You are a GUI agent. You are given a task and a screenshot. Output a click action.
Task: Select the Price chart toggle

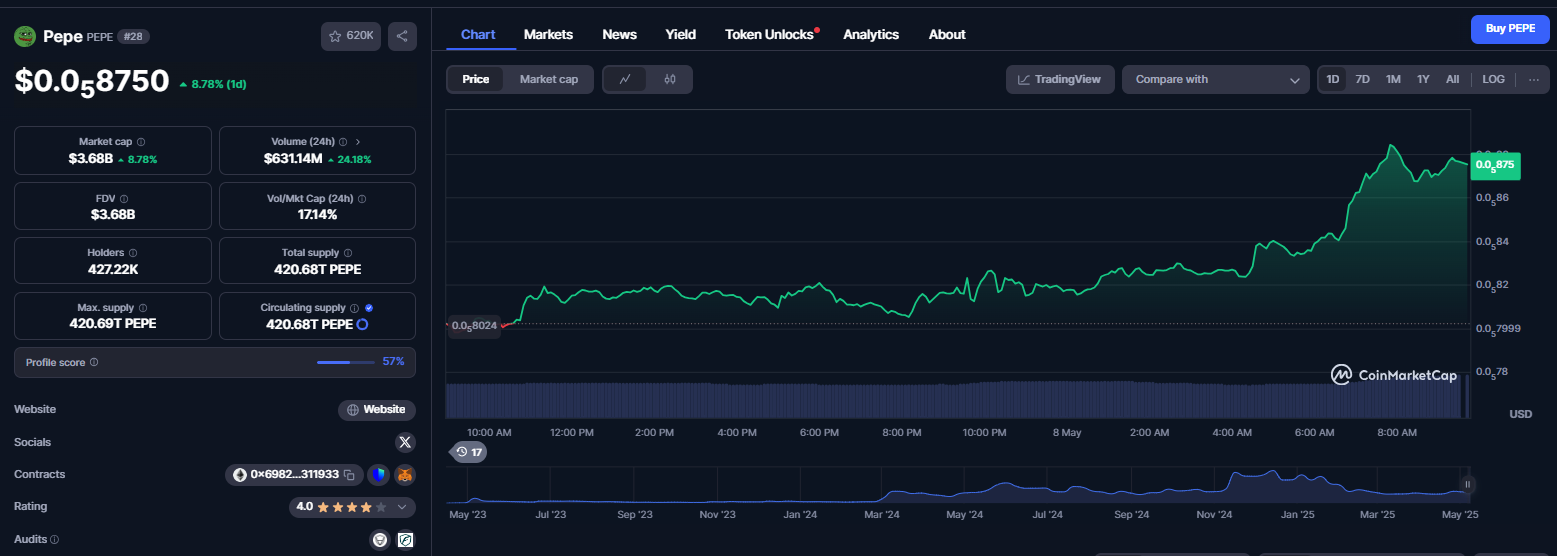[476, 79]
